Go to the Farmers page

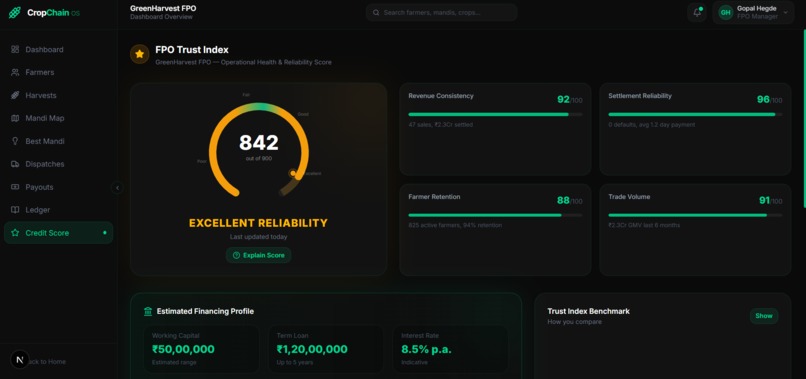(x=58, y=73)
